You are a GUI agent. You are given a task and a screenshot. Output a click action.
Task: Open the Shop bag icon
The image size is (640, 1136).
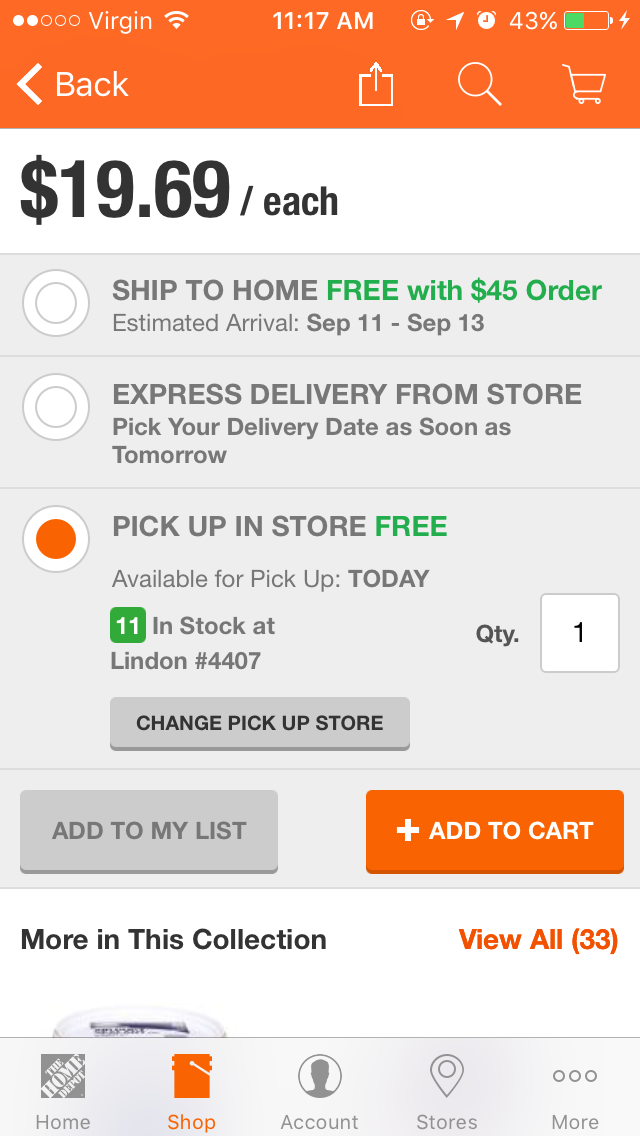pyautogui.click(x=191, y=1080)
